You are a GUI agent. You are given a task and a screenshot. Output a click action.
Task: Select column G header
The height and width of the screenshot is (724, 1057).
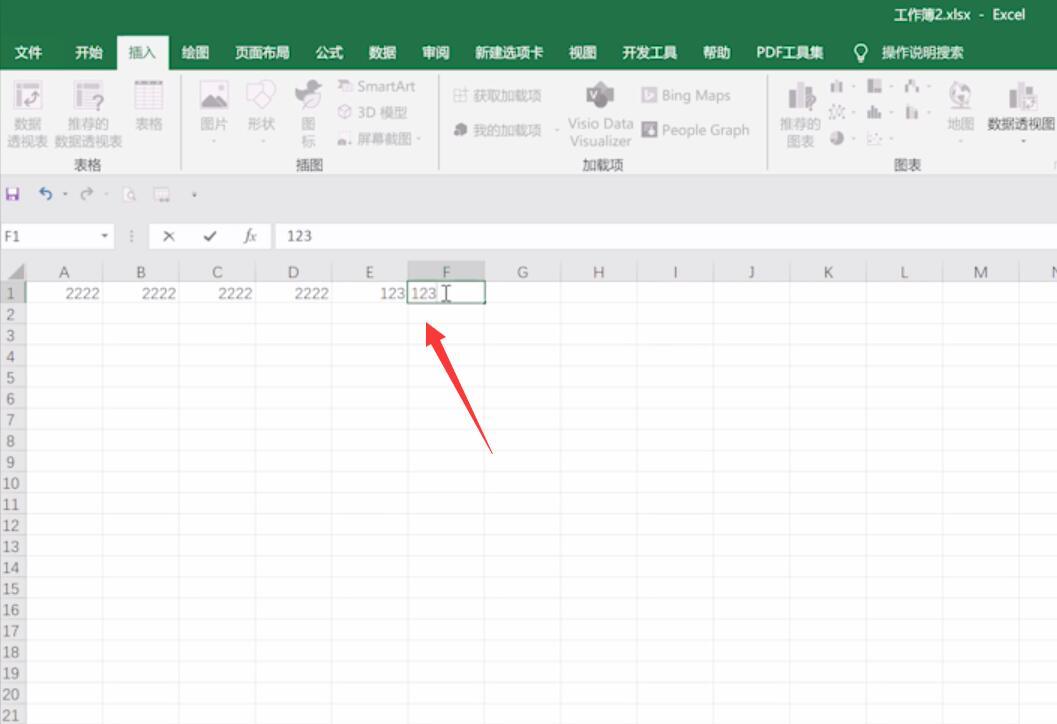click(x=522, y=272)
